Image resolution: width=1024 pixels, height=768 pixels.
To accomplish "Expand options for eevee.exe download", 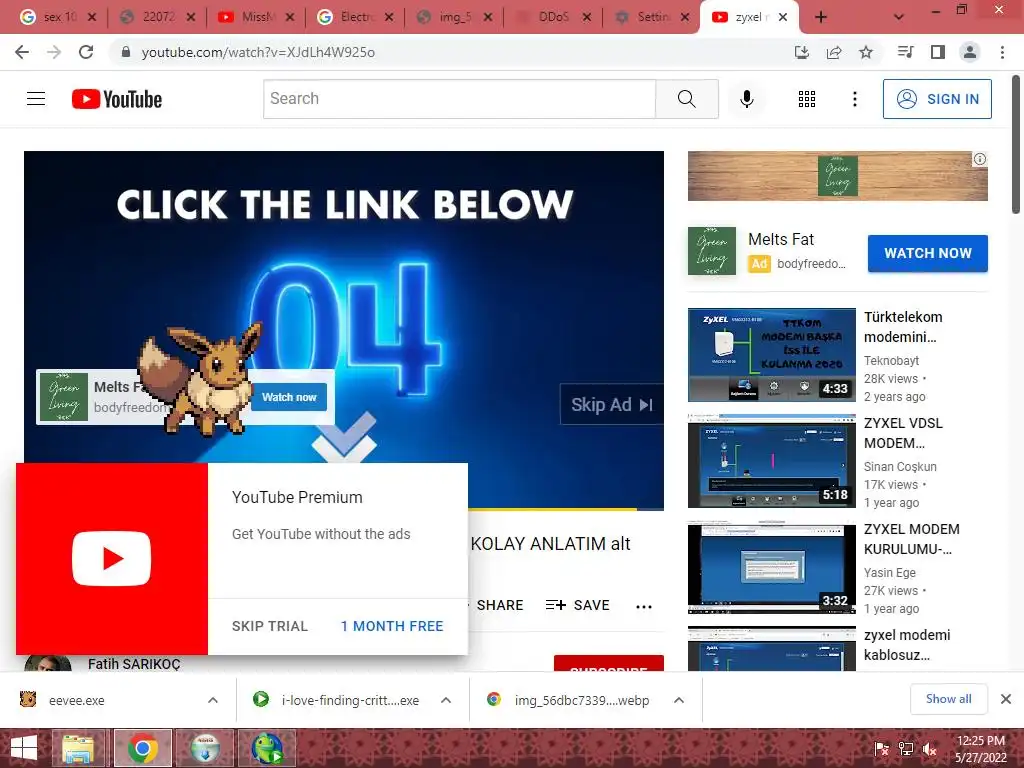I will pos(213,700).
